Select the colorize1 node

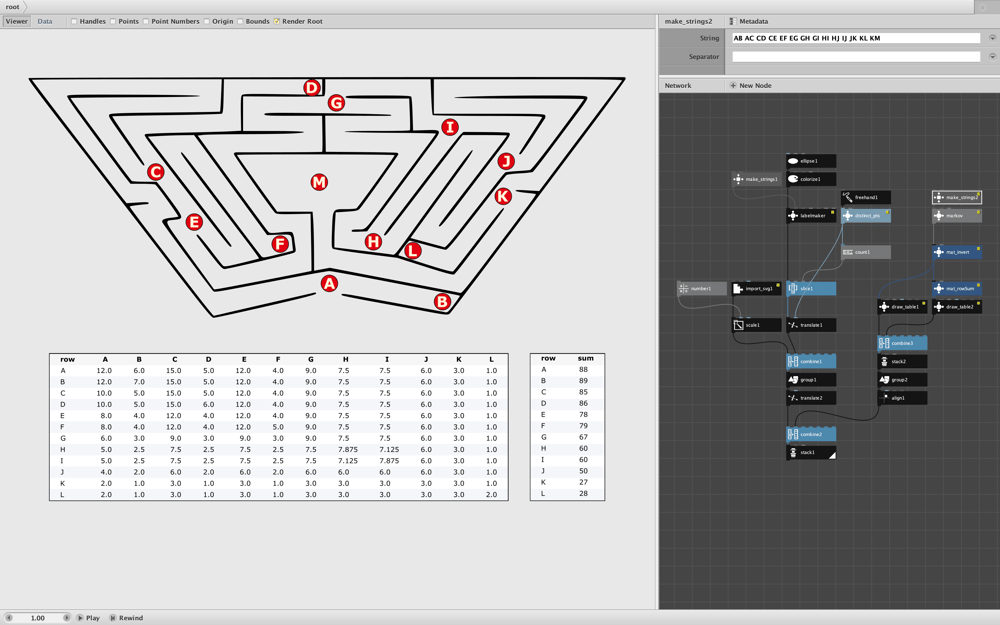tap(811, 179)
